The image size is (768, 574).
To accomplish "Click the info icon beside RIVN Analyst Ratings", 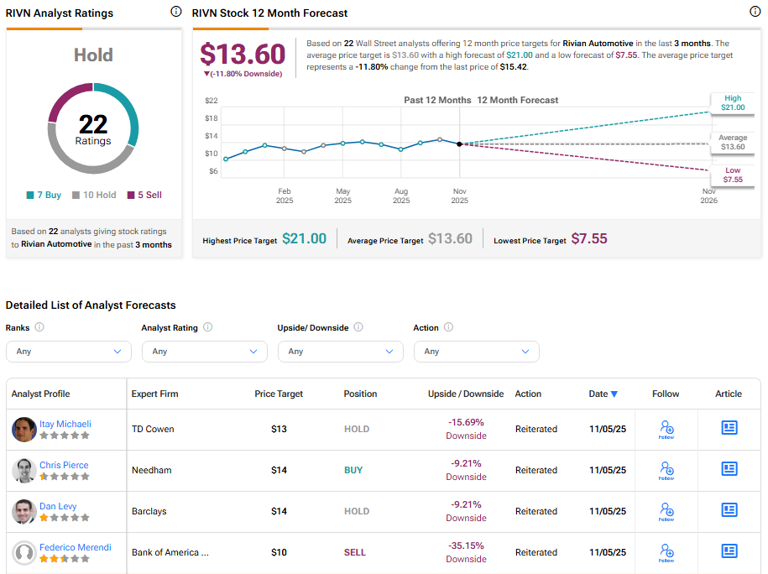I will click(176, 12).
